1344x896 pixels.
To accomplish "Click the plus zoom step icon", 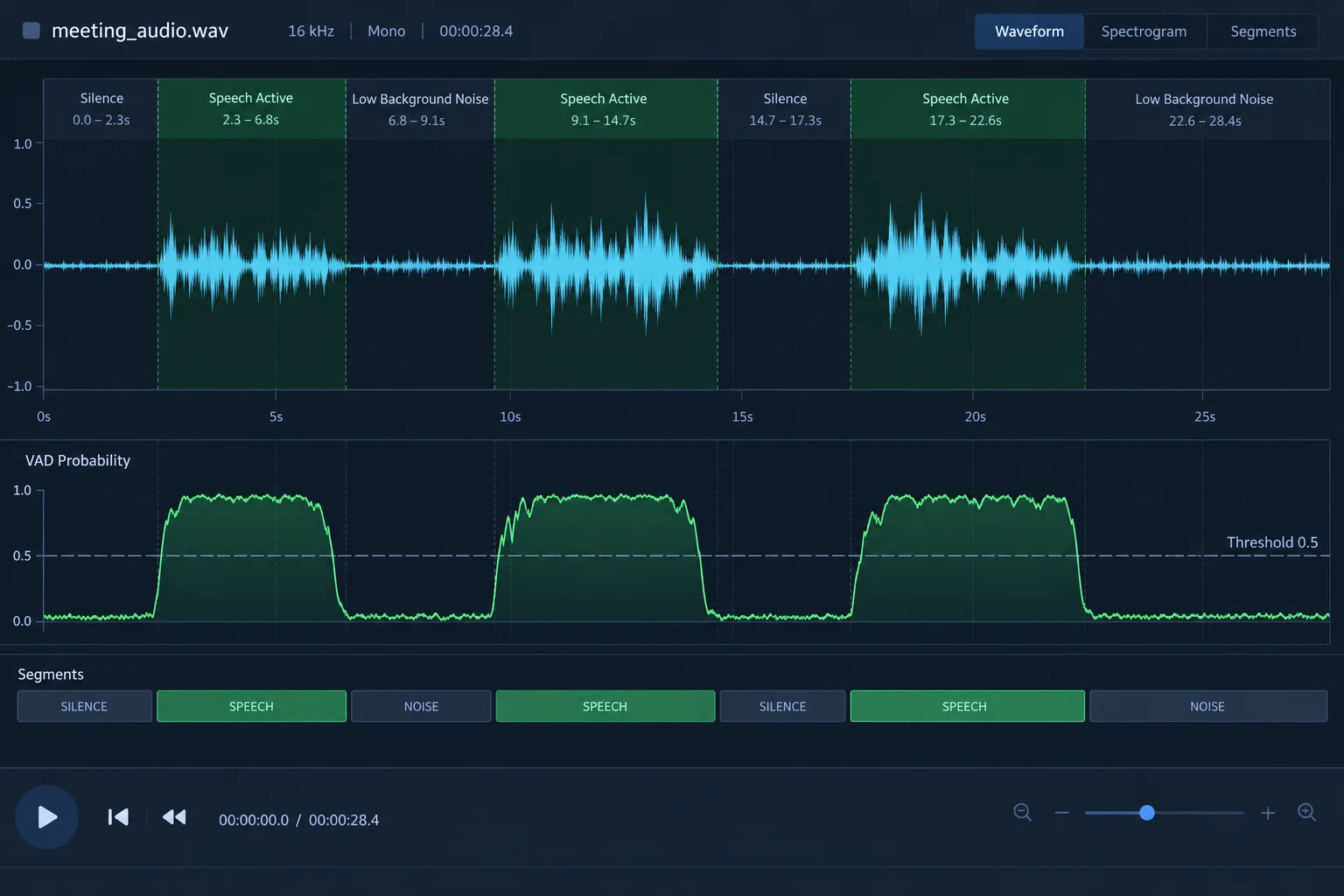I will [x=1268, y=813].
